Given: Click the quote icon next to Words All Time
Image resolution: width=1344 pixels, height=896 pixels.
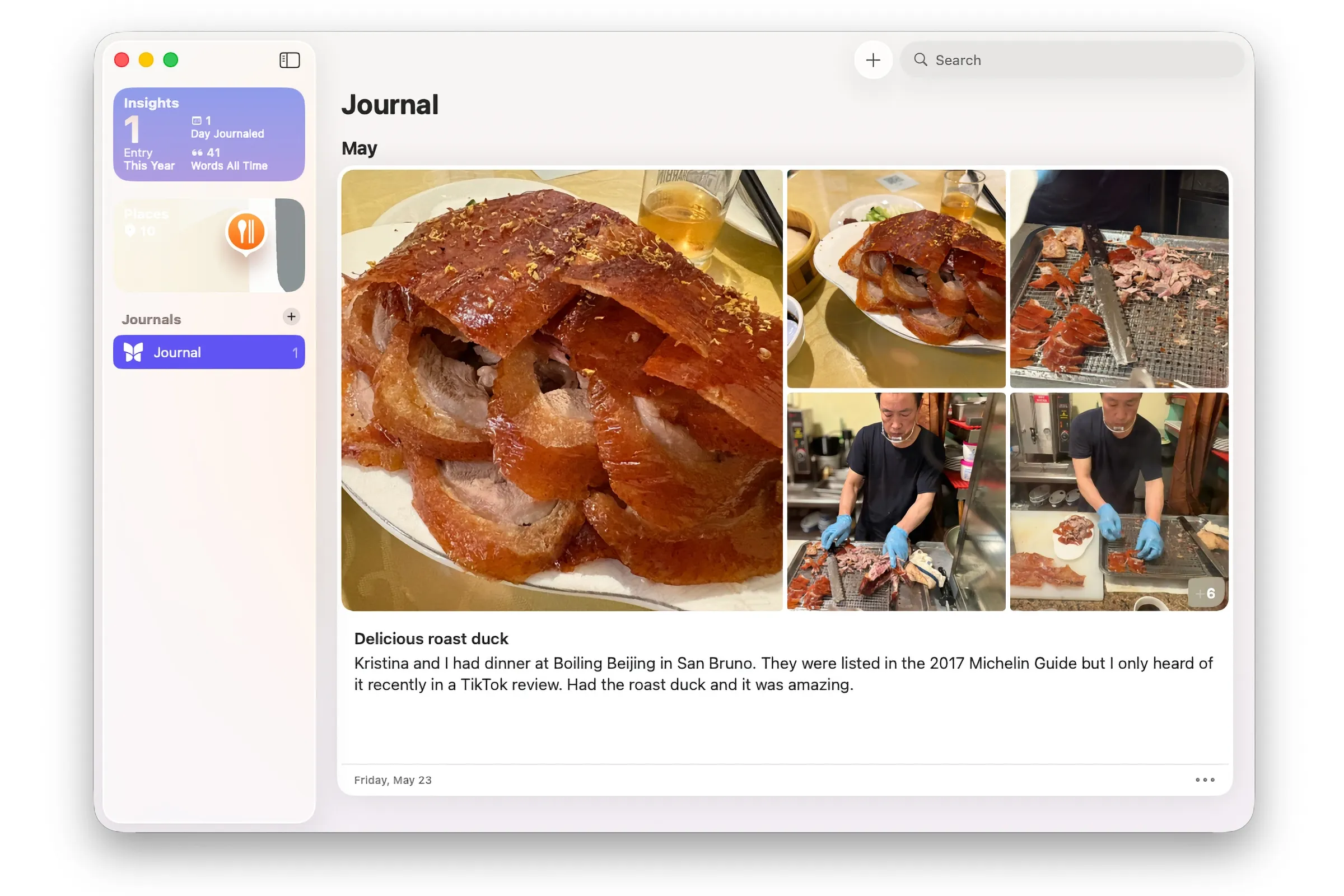Looking at the screenshot, I should 197,152.
